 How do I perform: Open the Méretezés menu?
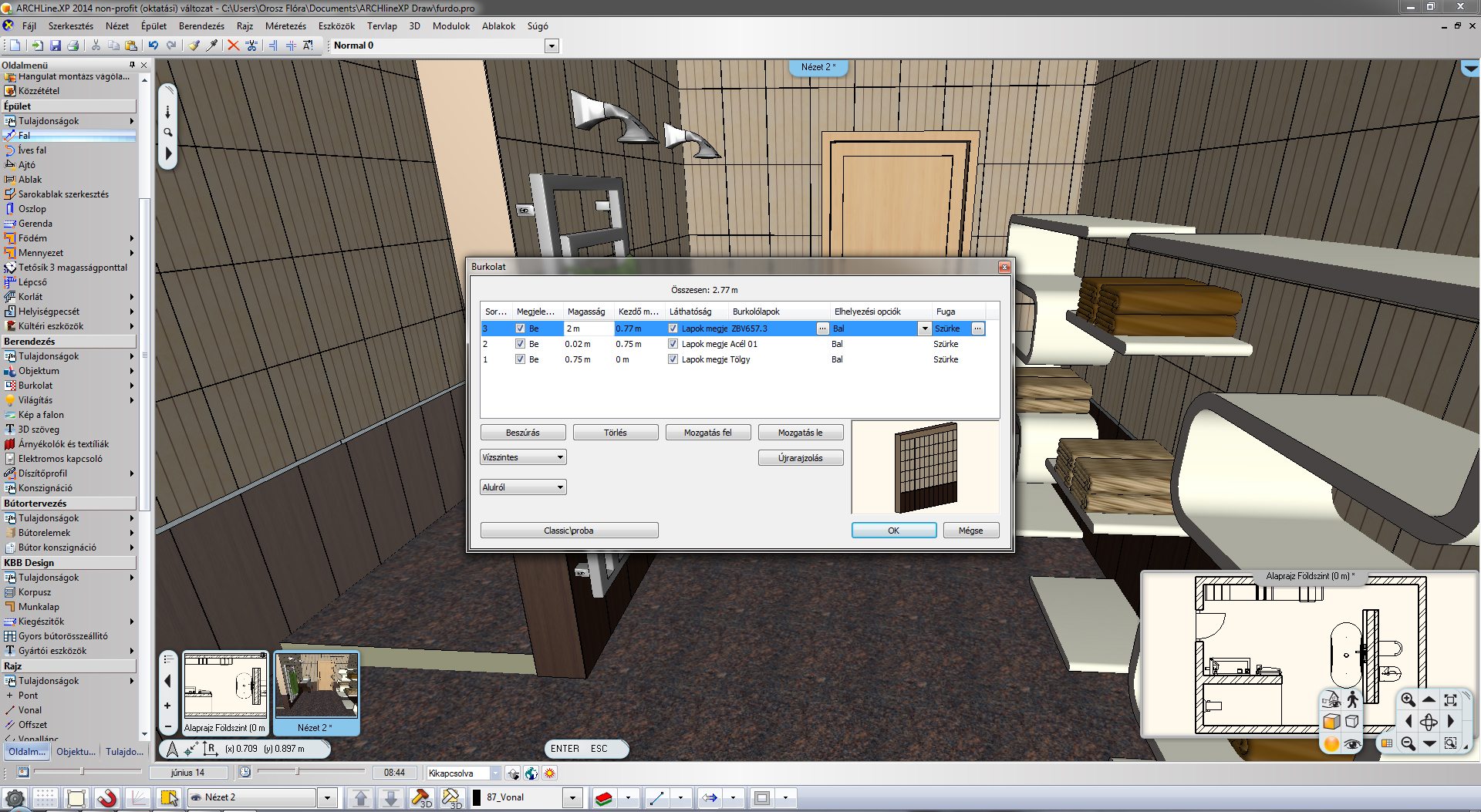285,25
